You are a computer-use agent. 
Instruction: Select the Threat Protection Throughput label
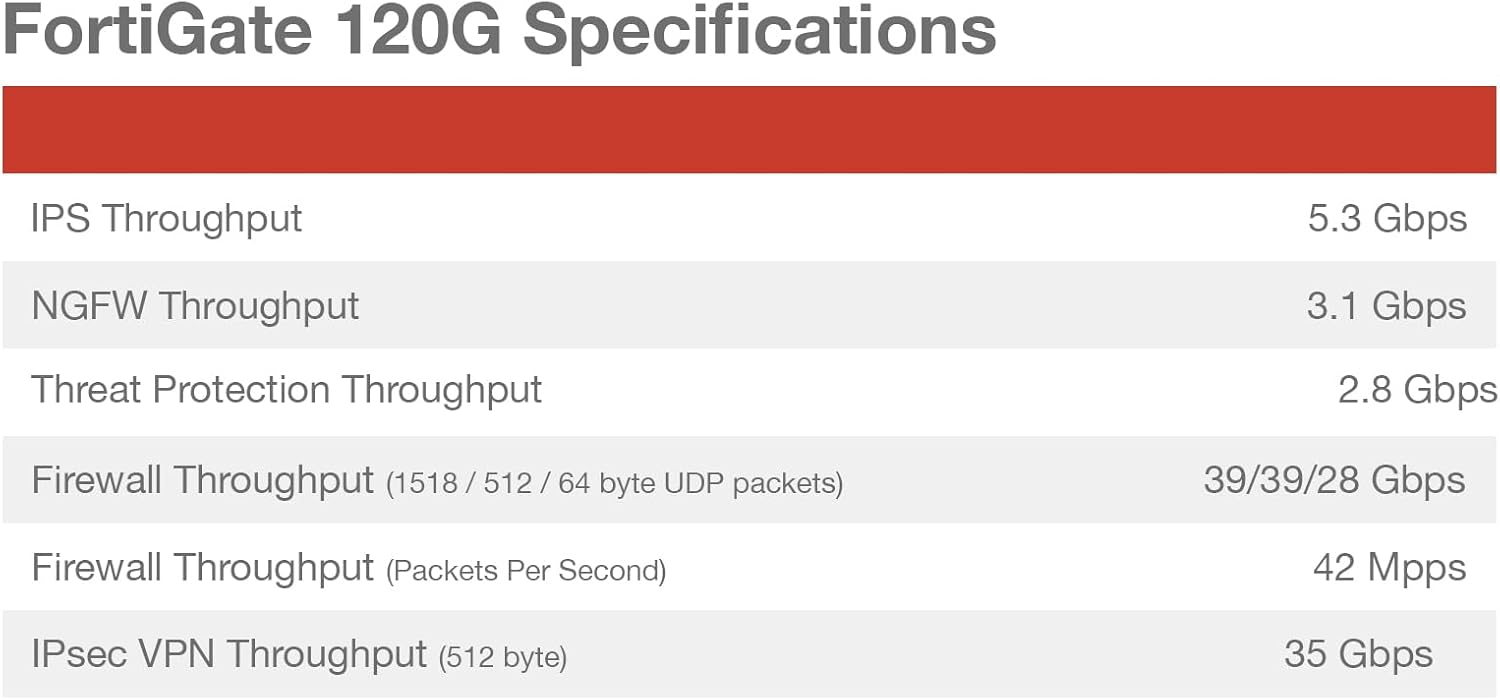tap(286, 390)
